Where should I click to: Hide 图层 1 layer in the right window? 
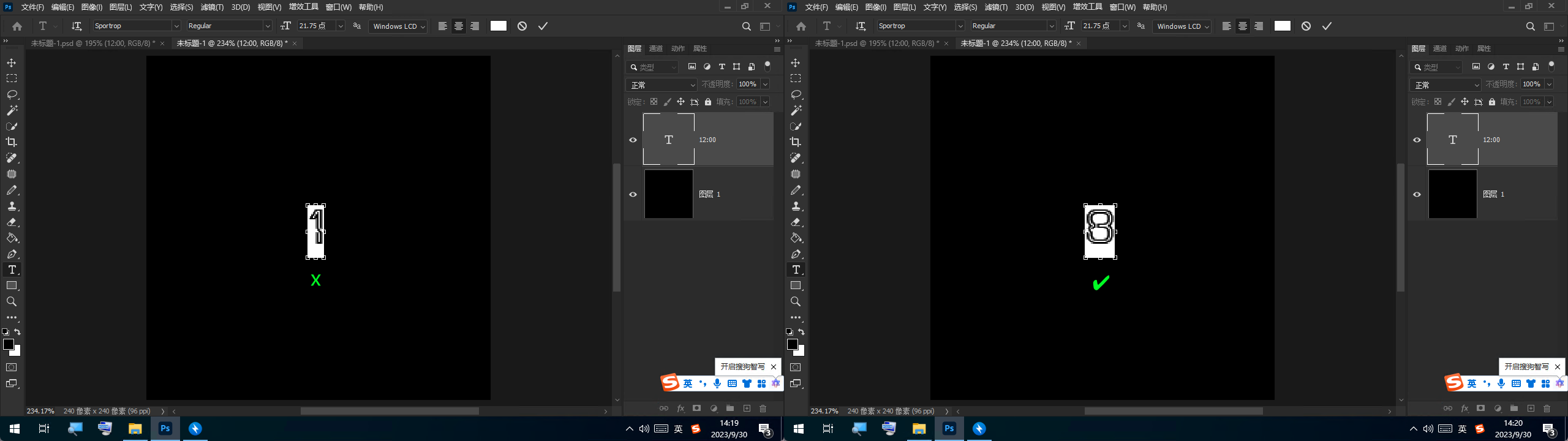pos(1417,194)
